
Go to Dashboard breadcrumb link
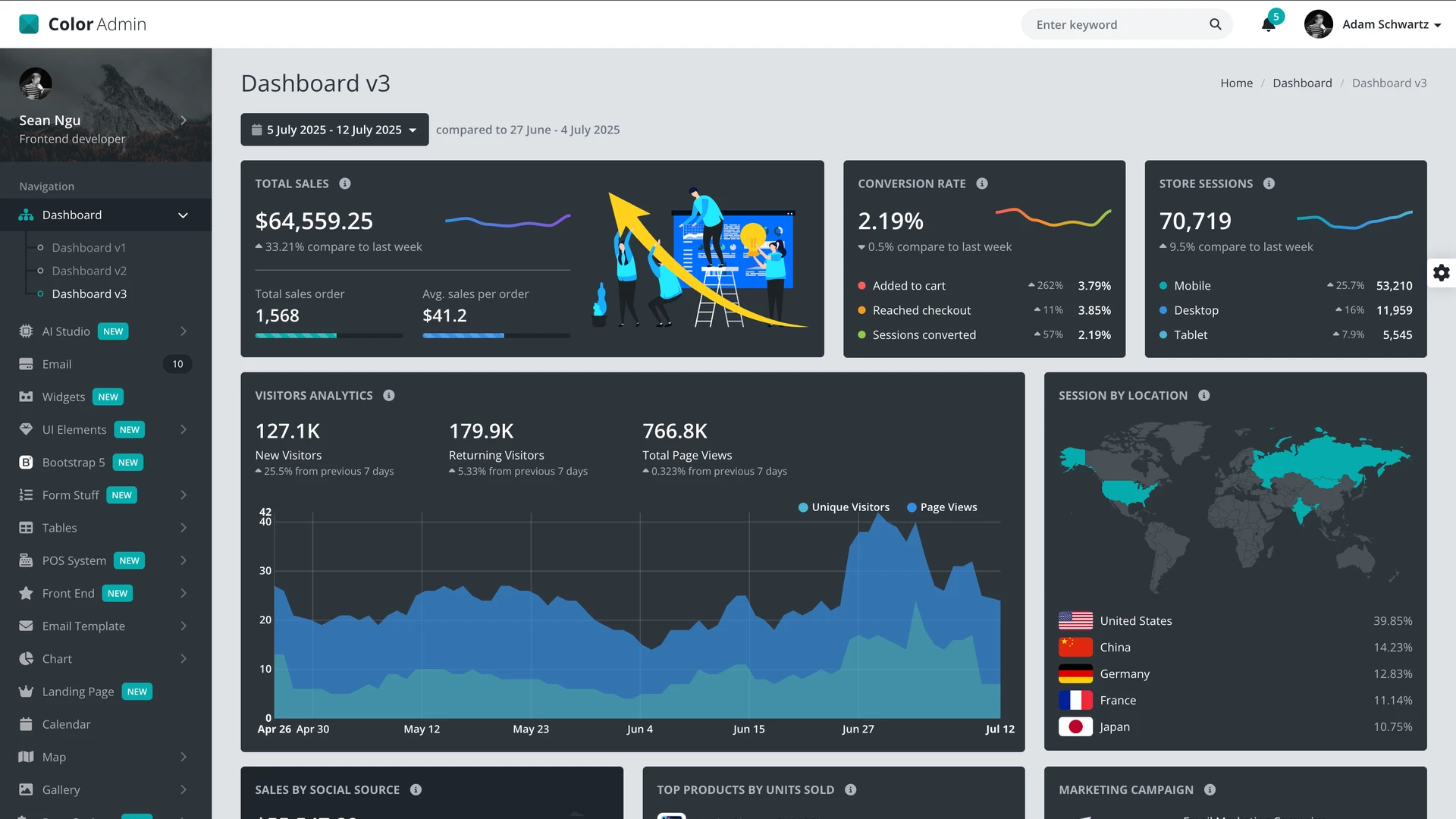(1302, 83)
